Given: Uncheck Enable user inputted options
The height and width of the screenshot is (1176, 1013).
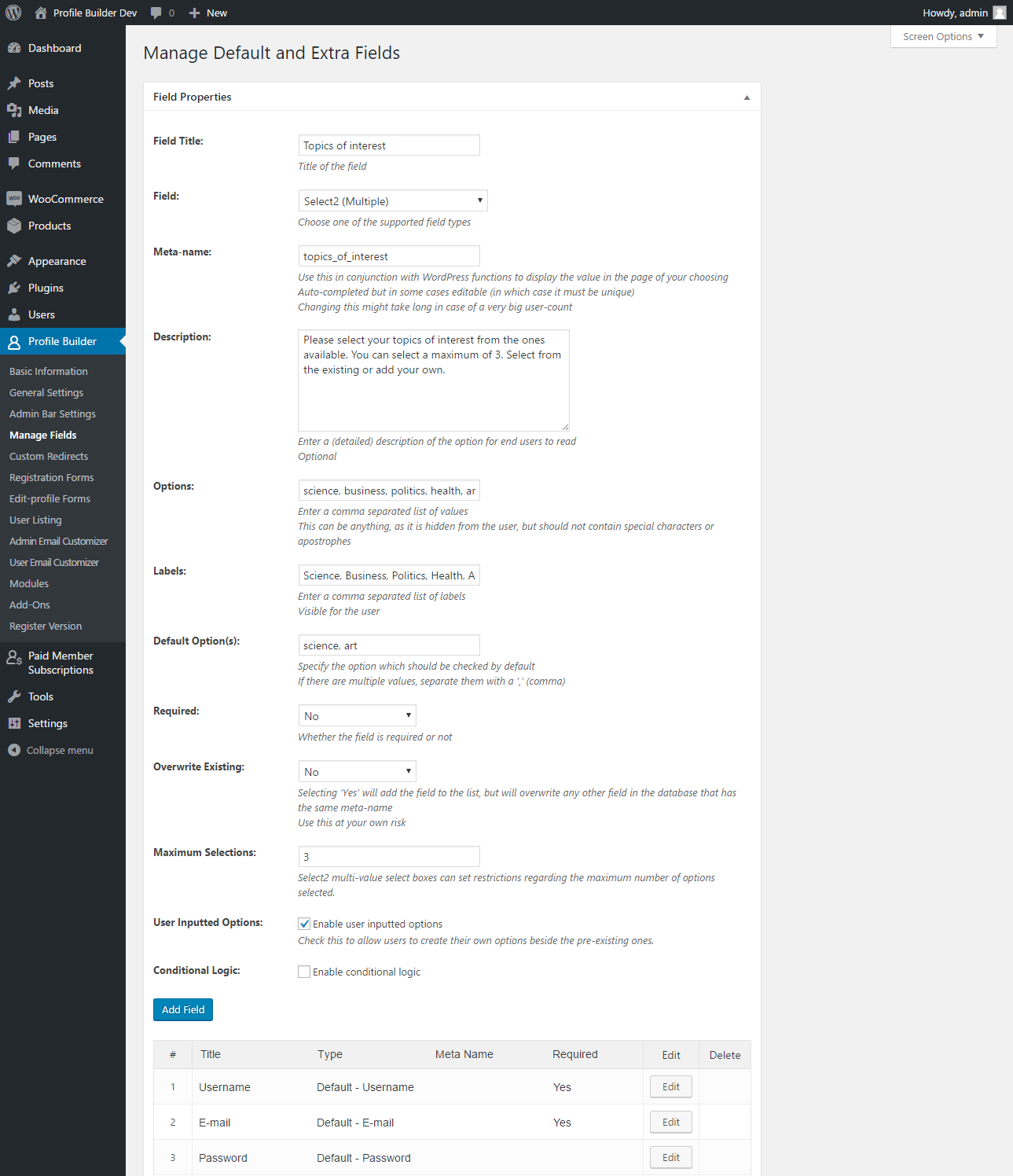Looking at the screenshot, I should 304,924.
